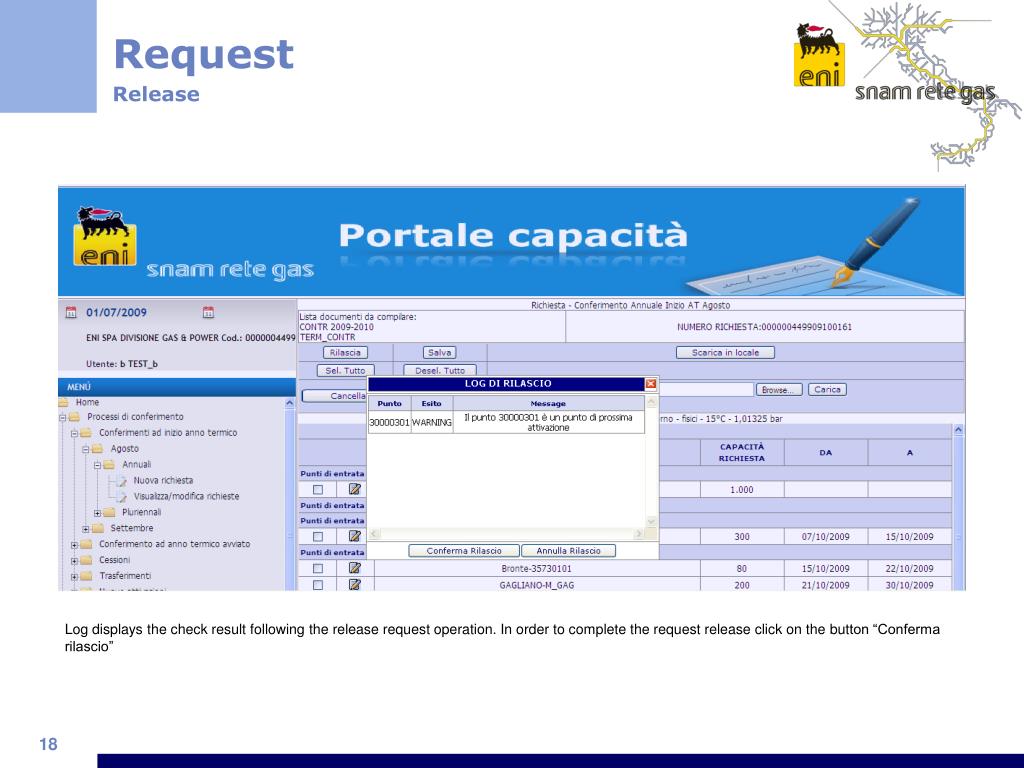Click the Rilascia button
Viewport: 1024px width, 768px height.
345,353
